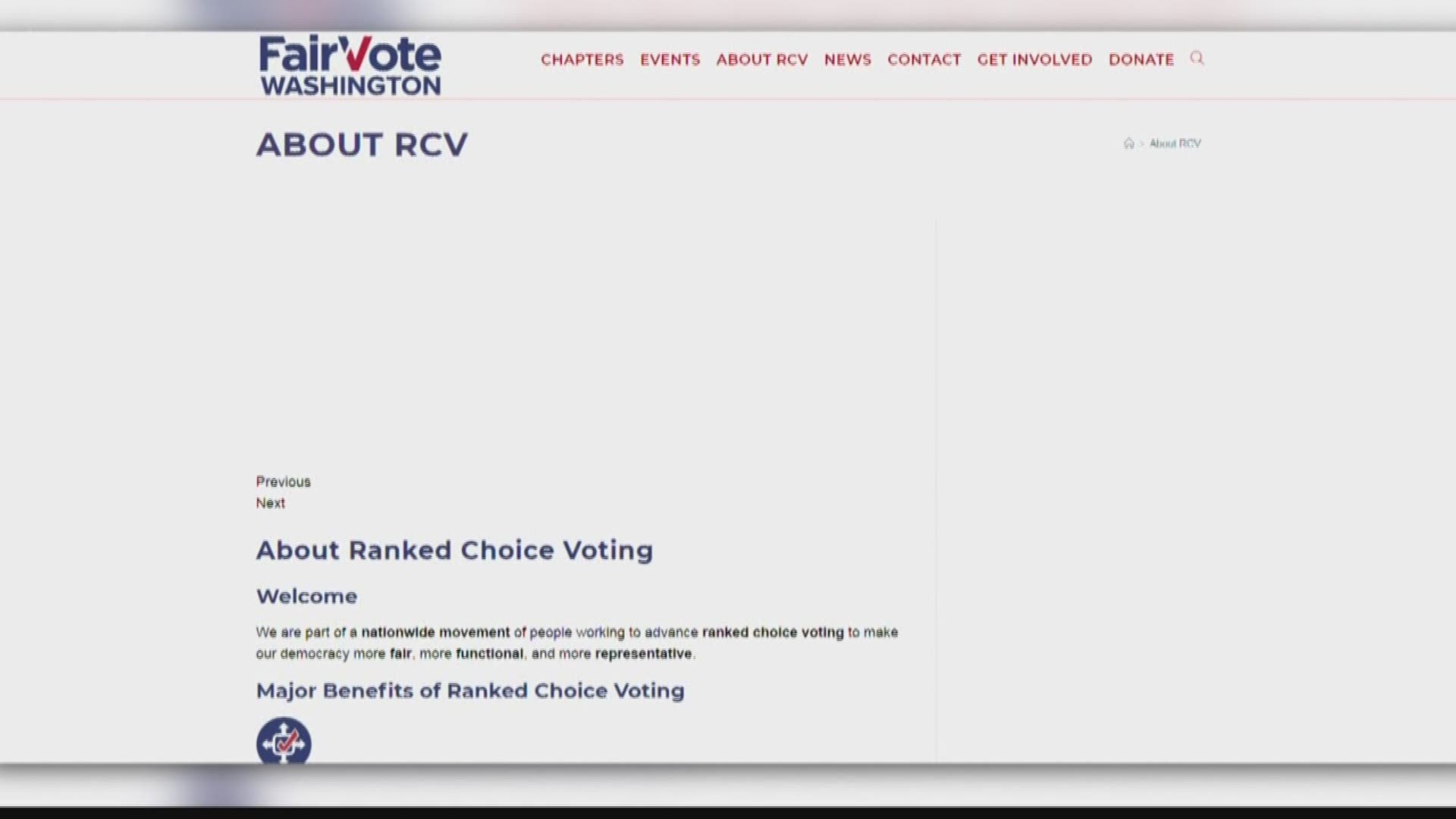Click the GET INVOLVED link
1456x819 pixels.
tap(1033, 58)
